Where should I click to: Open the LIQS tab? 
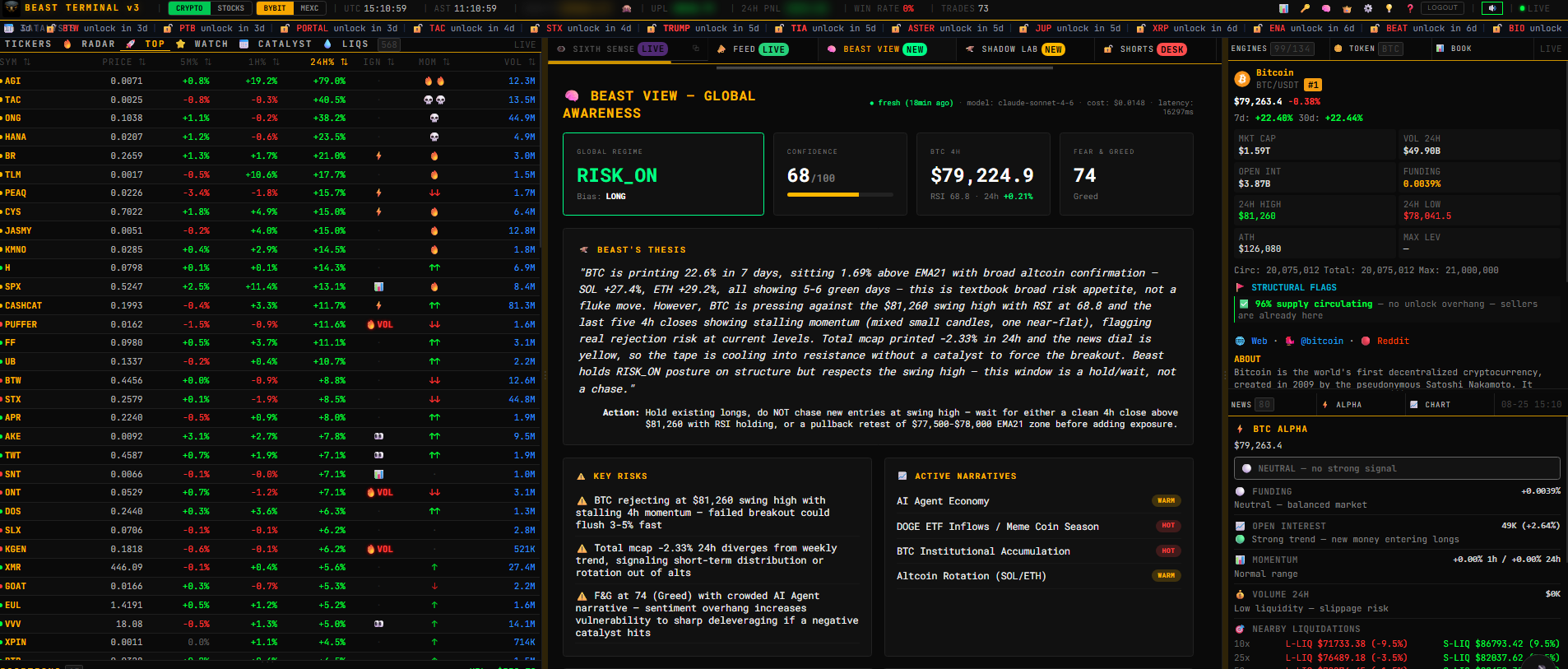(346, 44)
